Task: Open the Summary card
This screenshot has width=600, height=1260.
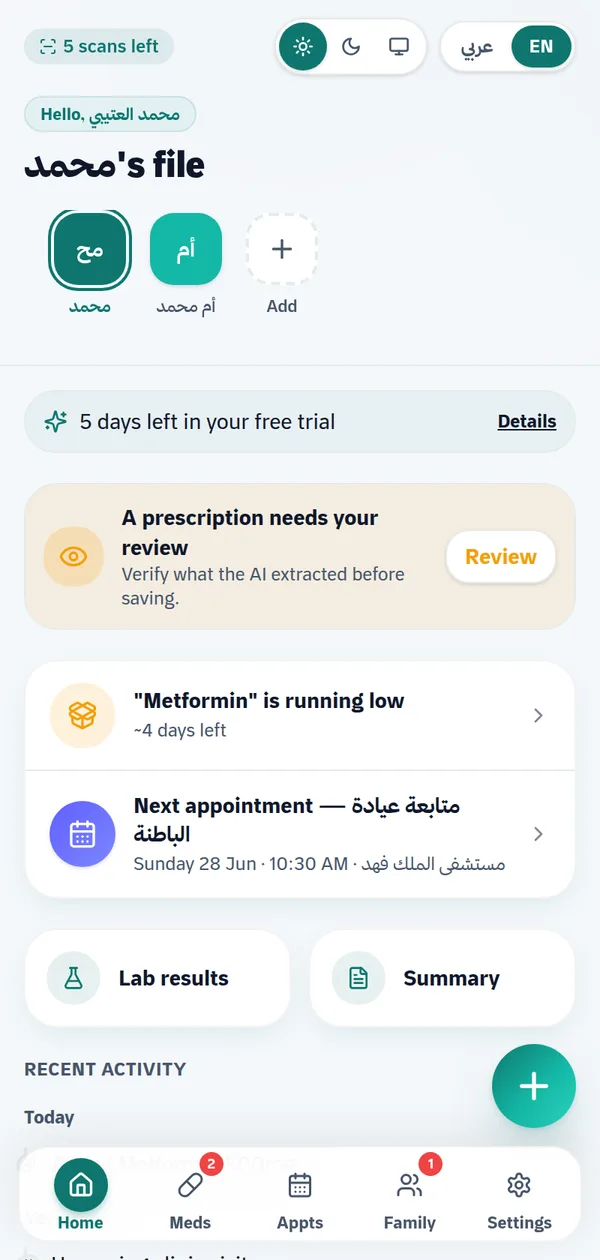Action: pyautogui.click(x=443, y=978)
